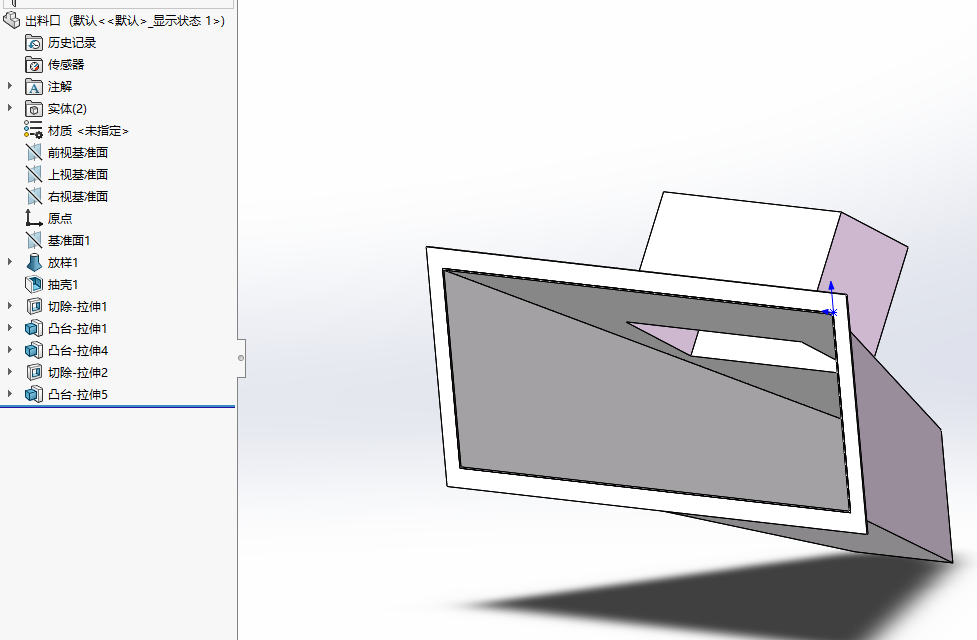
Task: Click the 放样1 loft feature icon
Action: pos(34,262)
